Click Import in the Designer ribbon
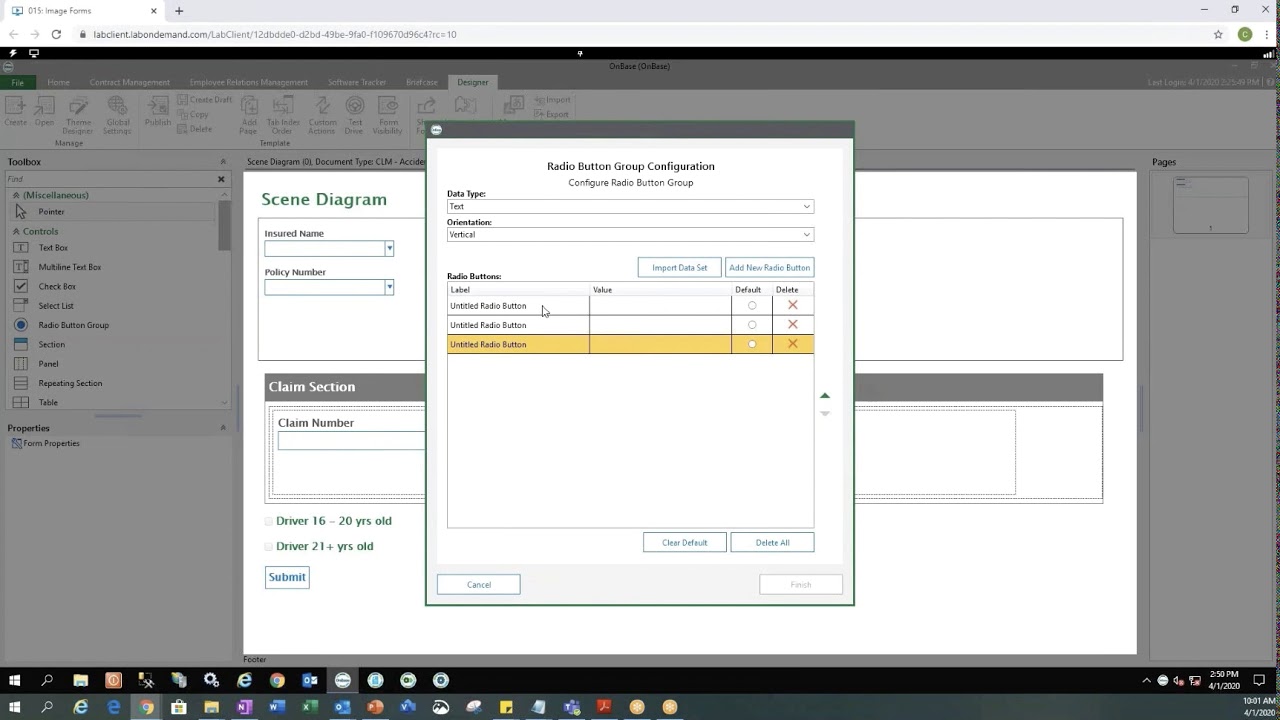This screenshot has height=720, width=1280. click(x=551, y=100)
